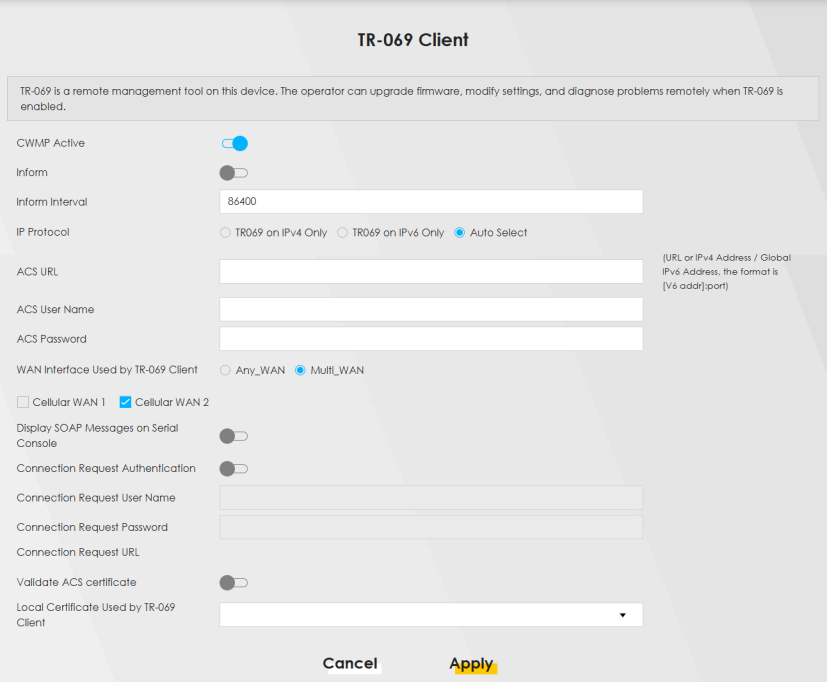This screenshot has height=682, width=827.
Task: Select Any_WAN interface radio button
Action: click(225, 370)
